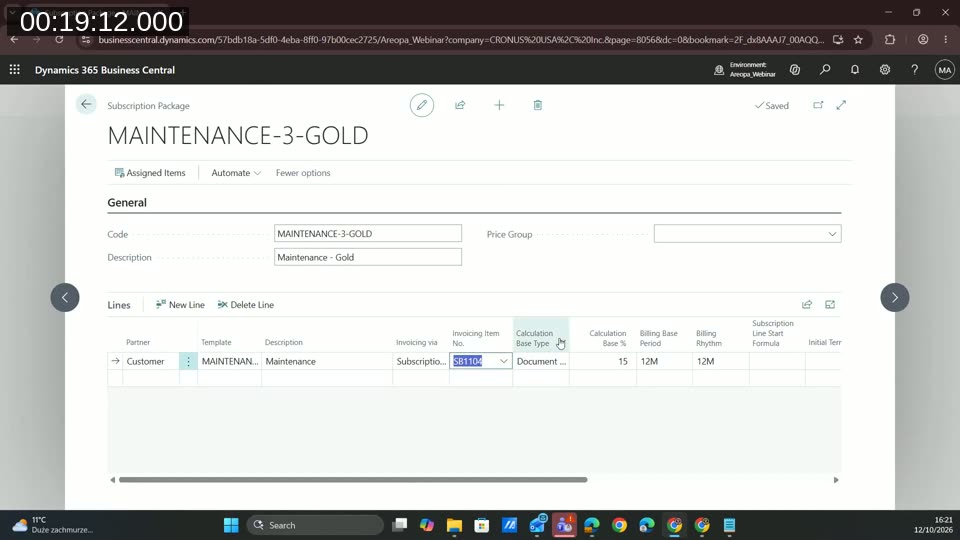Open Copilot icon in top bar
This screenshot has width=960, height=540.
[795, 70]
